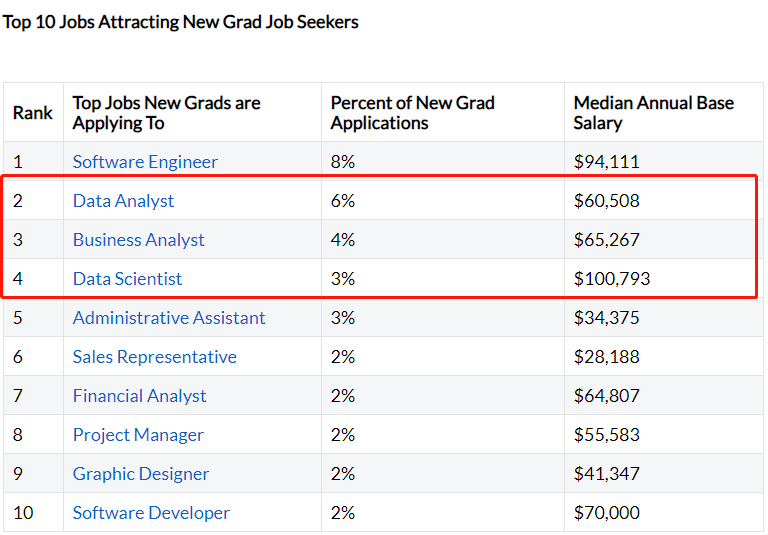The width and height of the screenshot is (768, 535).
Task: Open the Administrative Assistant link
Action: point(169,318)
